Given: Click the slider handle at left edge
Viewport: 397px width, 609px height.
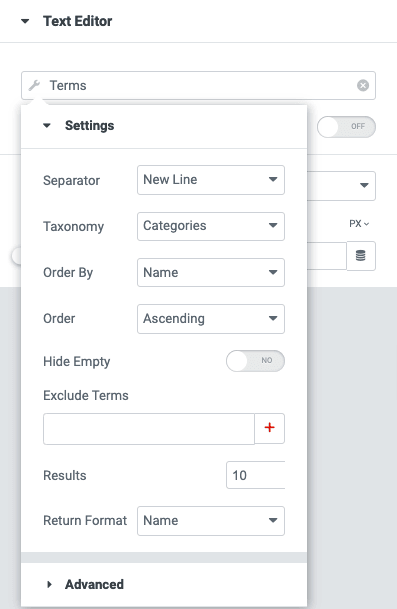Looking at the screenshot, I should click(16, 256).
